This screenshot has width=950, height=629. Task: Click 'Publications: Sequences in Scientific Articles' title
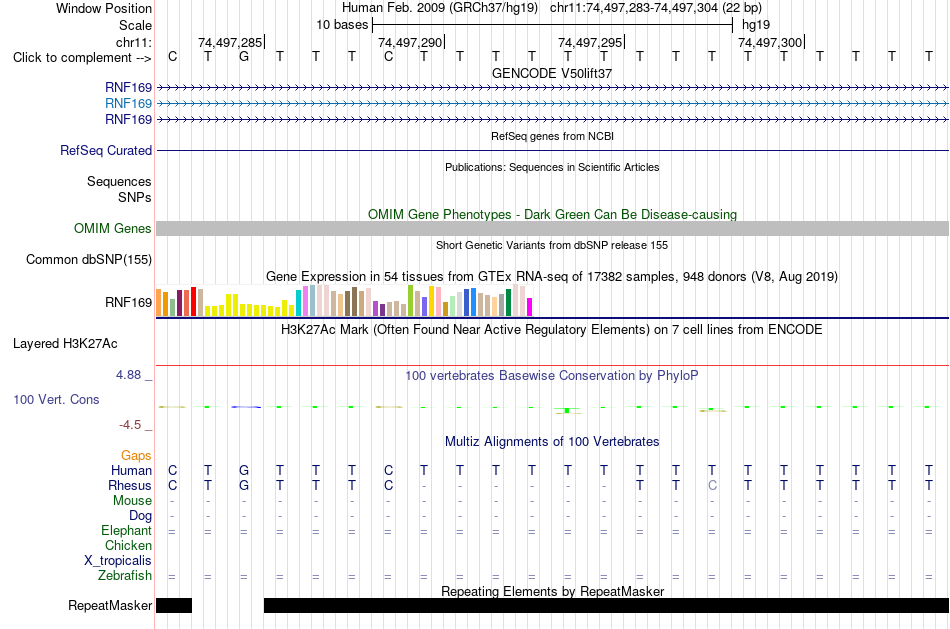[552, 167]
